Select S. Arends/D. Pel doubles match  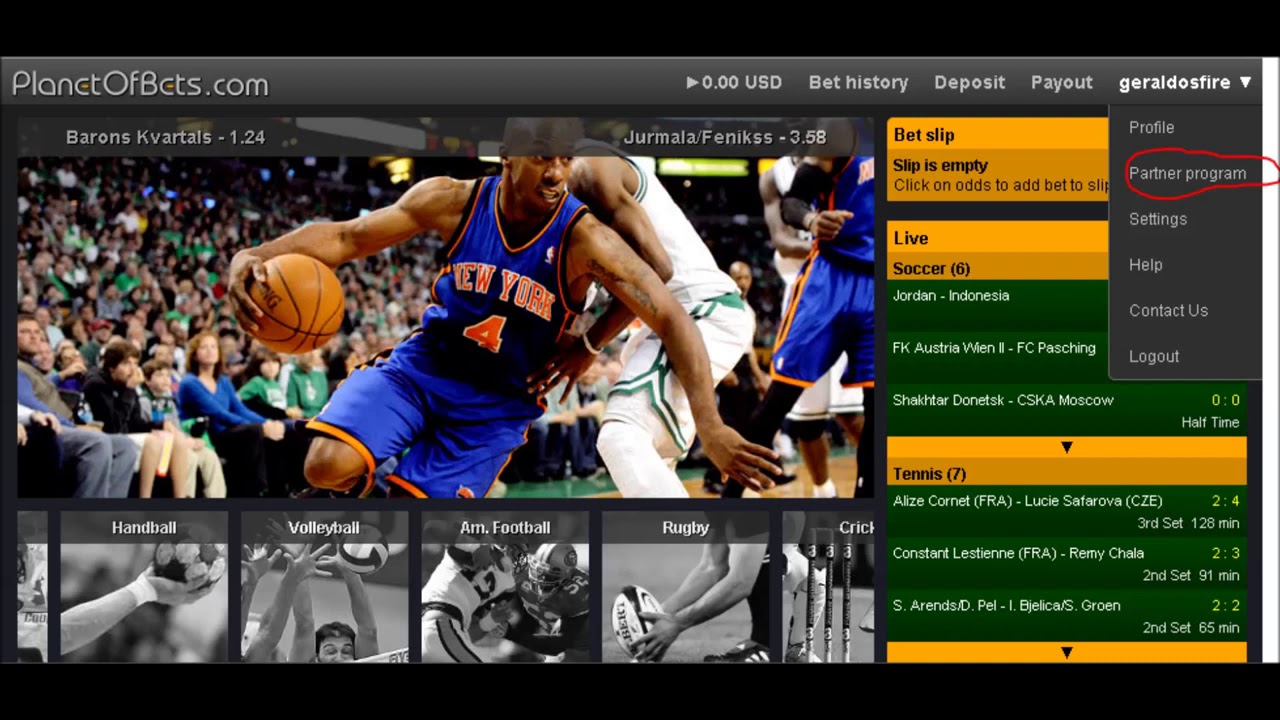click(x=1066, y=616)
